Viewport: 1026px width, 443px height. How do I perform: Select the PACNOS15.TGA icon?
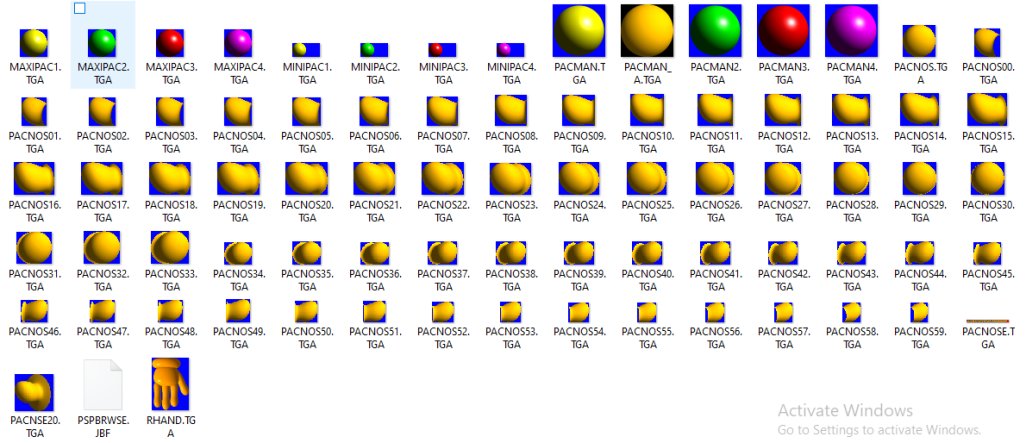click(987, 109)
